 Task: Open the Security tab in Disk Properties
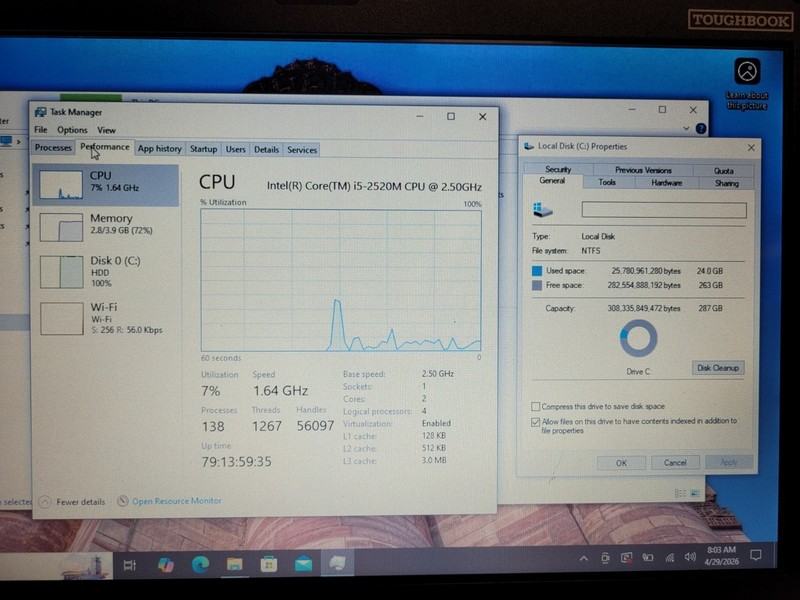coord(558,169)
